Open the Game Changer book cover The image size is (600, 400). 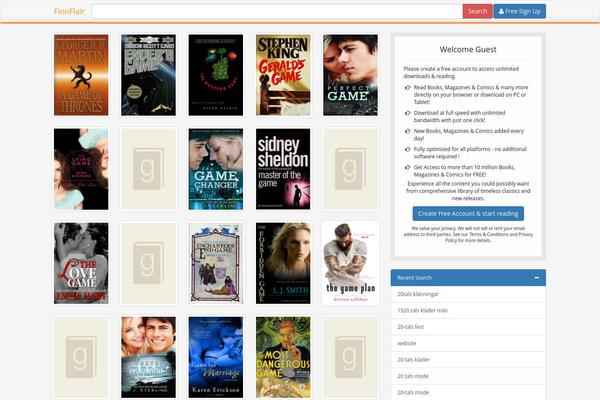pyautogui.click(x=216, y=169)
